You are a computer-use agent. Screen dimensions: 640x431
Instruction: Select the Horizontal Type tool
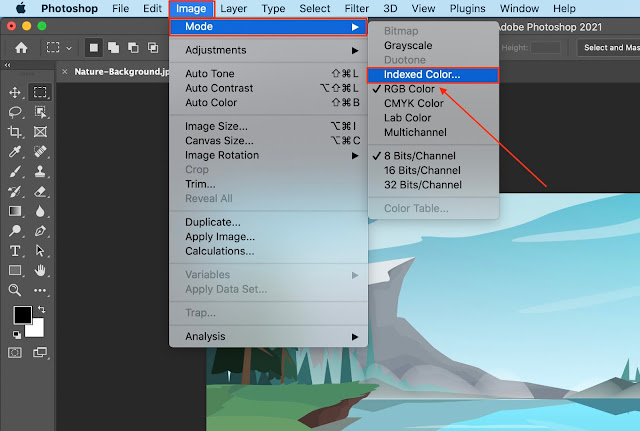(x=15, y=251)
